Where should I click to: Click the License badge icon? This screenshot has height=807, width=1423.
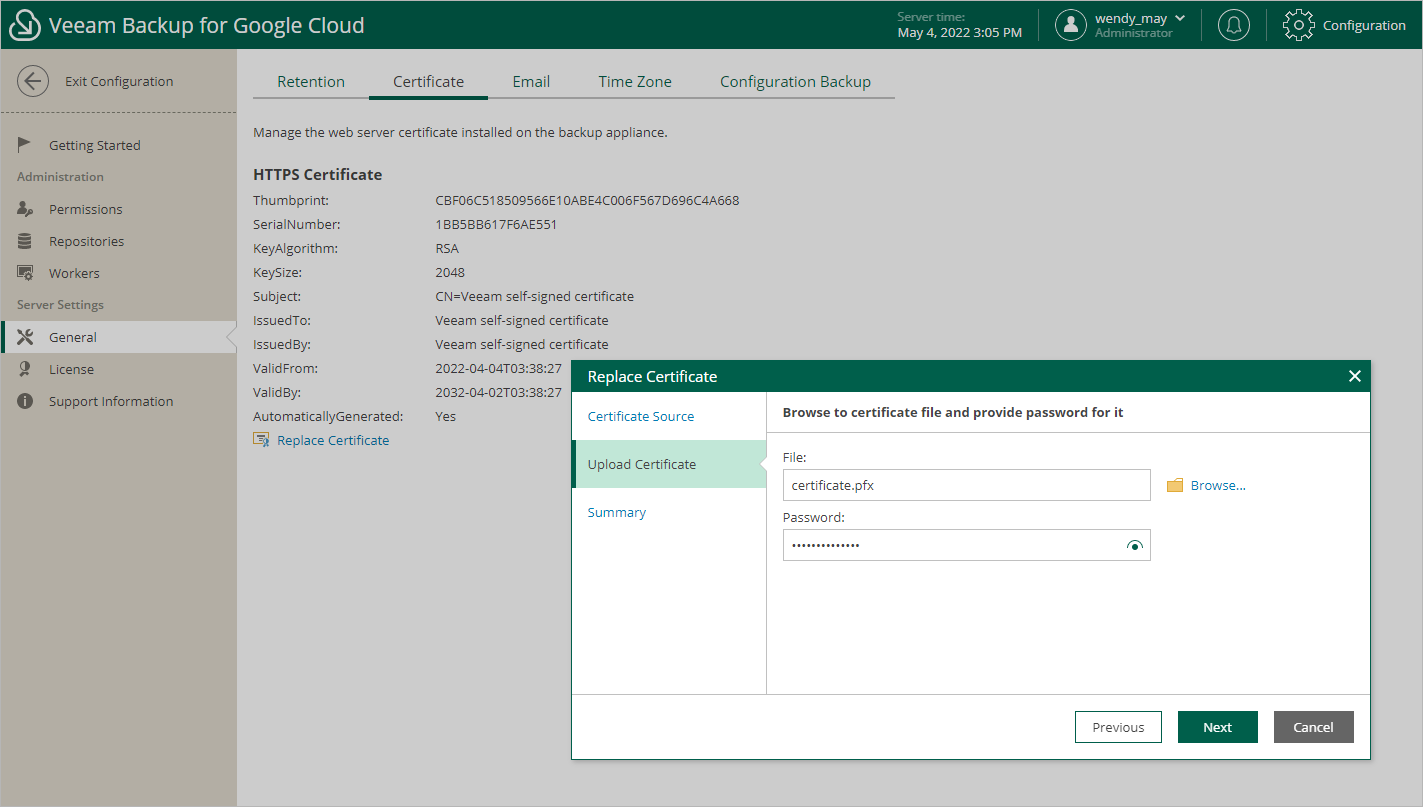(25, 369)
